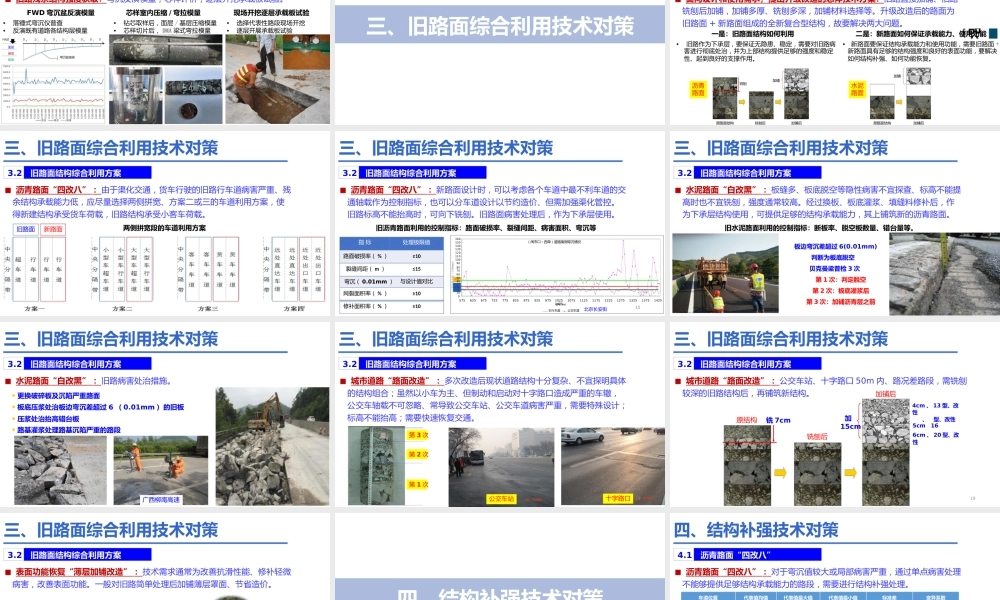The image size is (1000, 600).
Task: Click 第3次:加铺沥青层之前 red text
Action: click(841, 302)
